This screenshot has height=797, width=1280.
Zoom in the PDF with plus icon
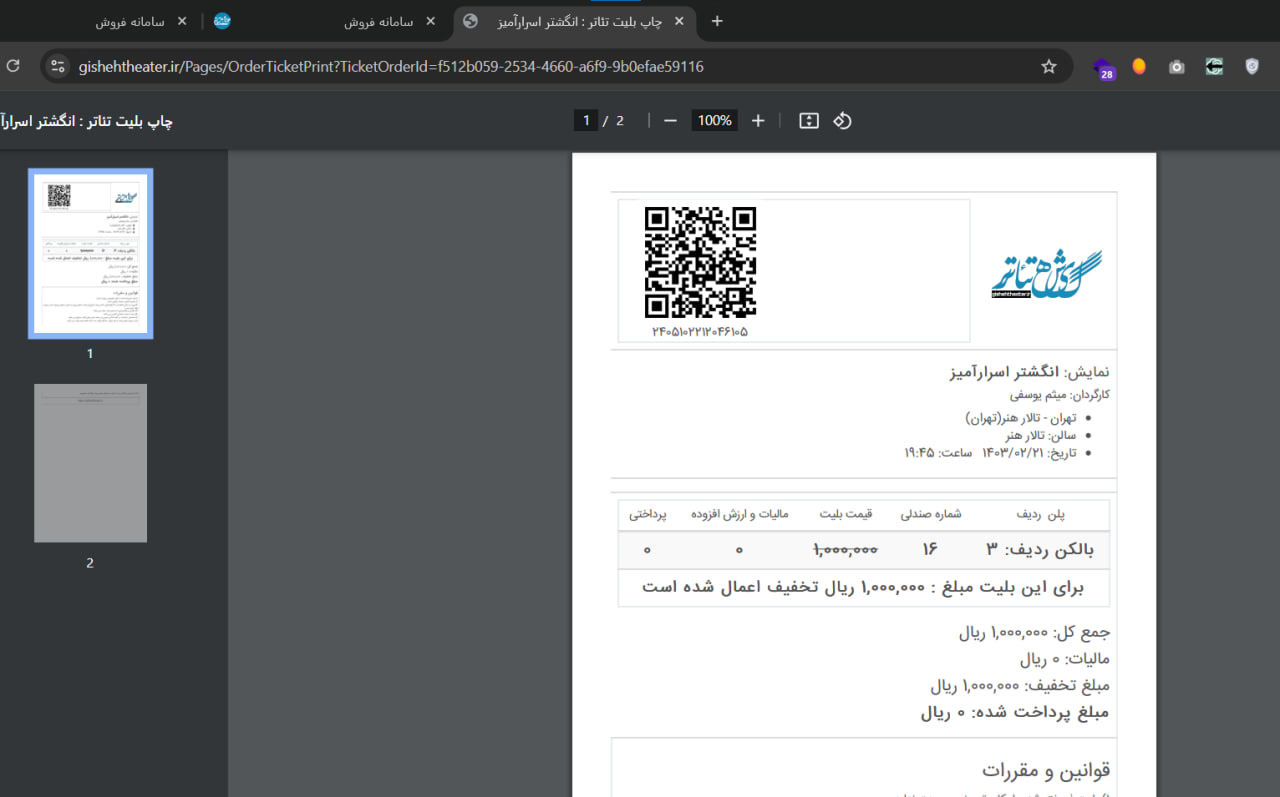click(x=758, y=120)
